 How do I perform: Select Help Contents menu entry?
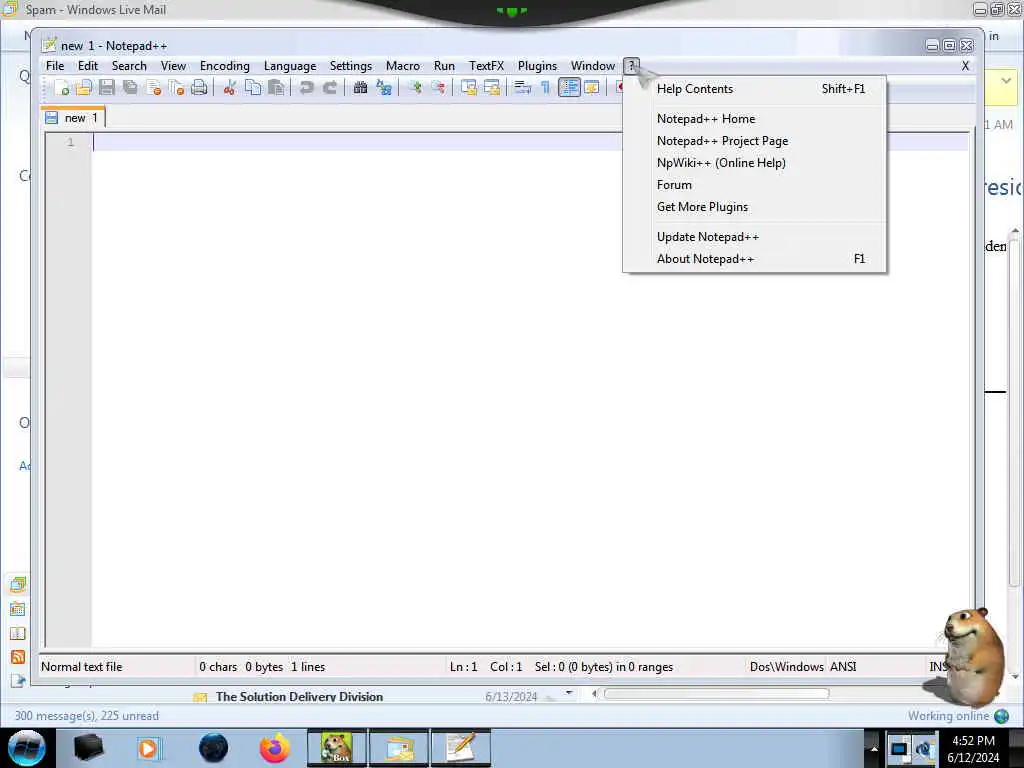coord(754,89)
